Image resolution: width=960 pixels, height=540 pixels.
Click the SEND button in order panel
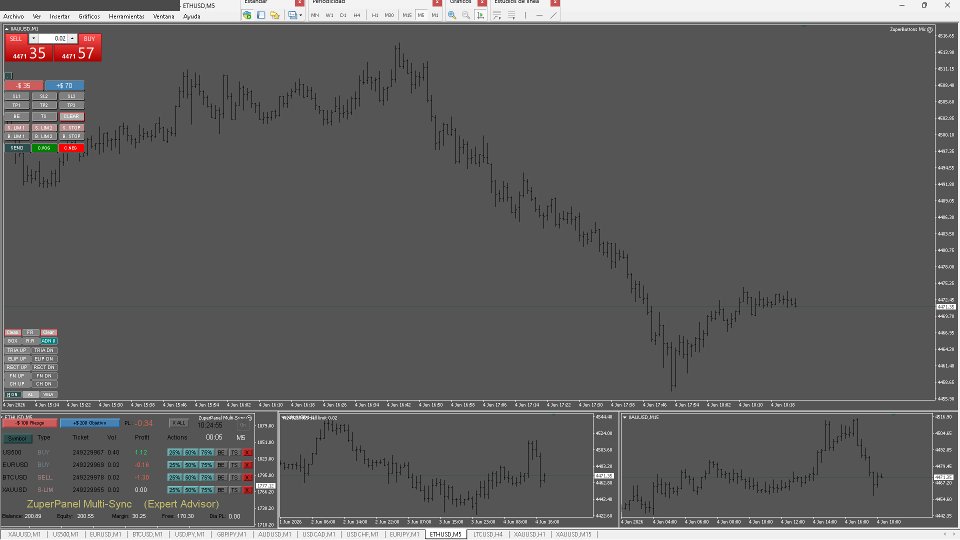(x=17, y=148)
